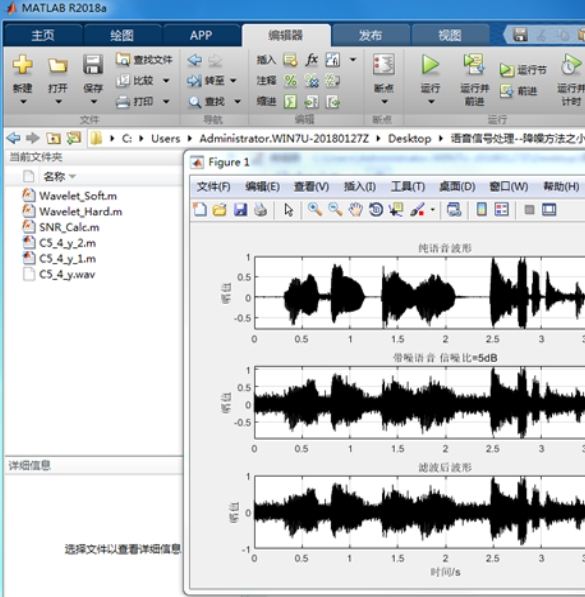This screenshot has width=585, height=597.
Task: Open the Print (打印) dropdown arrow
Action: coord(166,101)
